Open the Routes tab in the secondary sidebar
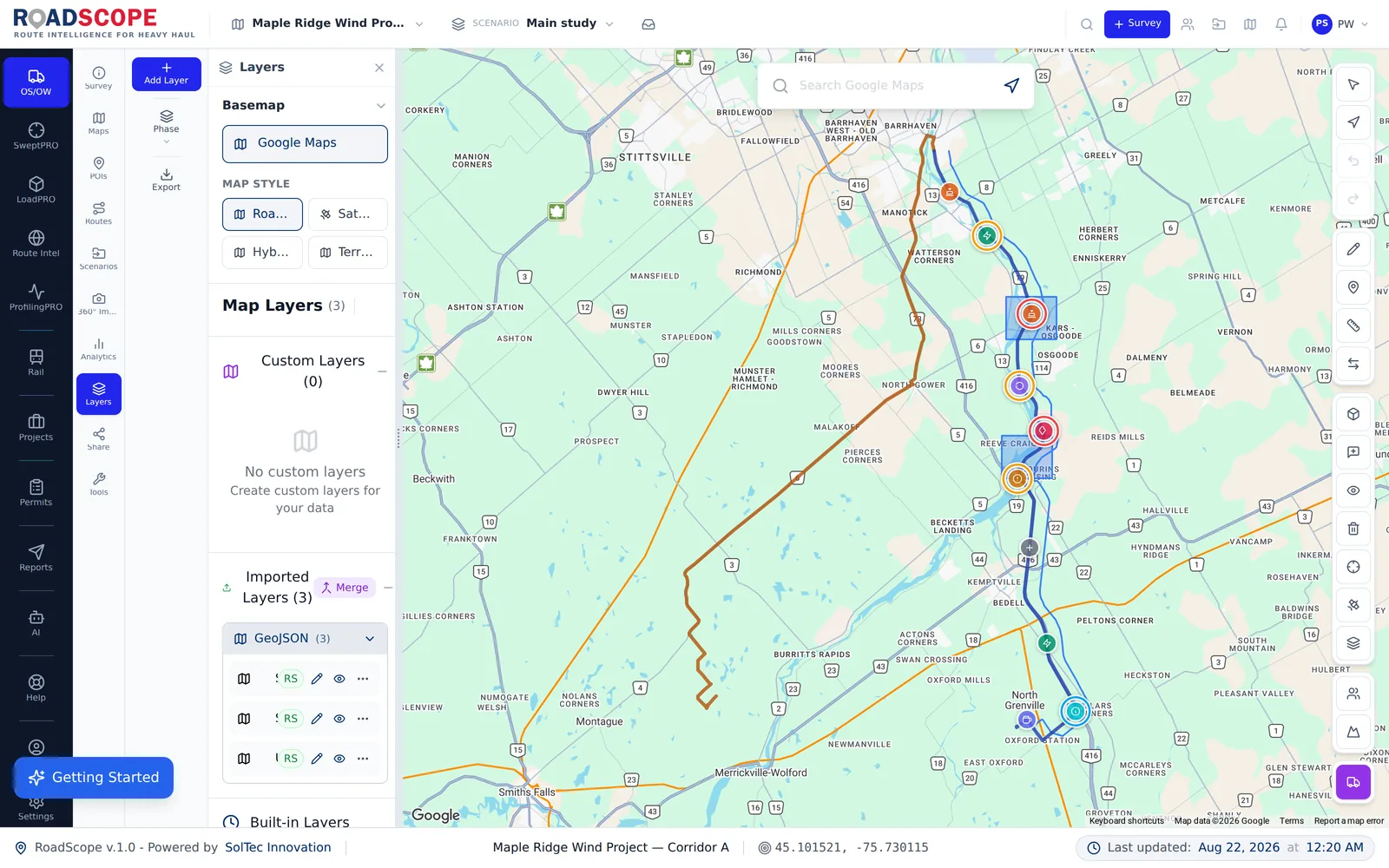This screenshot has width=1389, height=868. point(99,214)
